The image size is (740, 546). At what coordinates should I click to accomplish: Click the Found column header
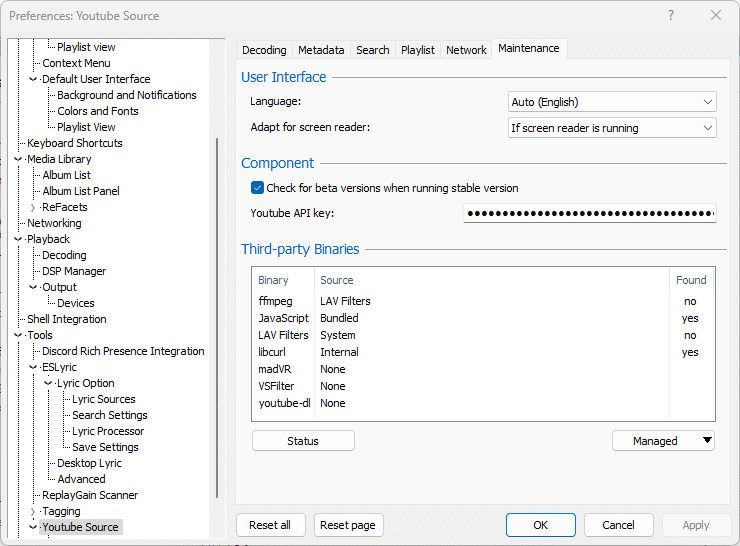691,280
